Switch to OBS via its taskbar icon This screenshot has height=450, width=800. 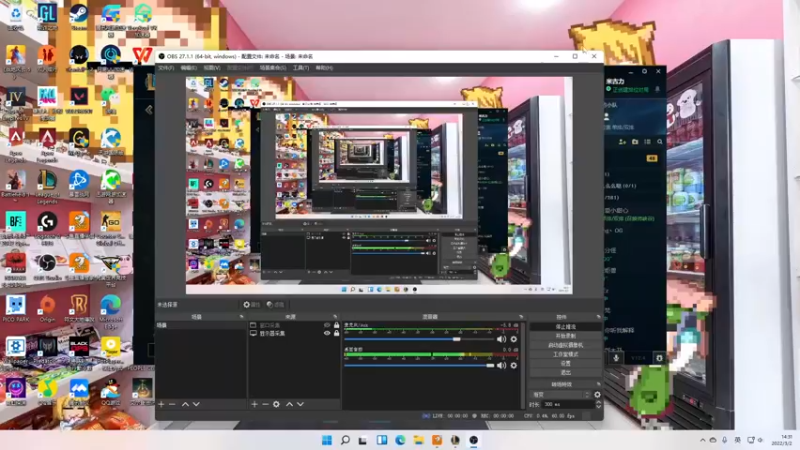(x=473, y=440)
